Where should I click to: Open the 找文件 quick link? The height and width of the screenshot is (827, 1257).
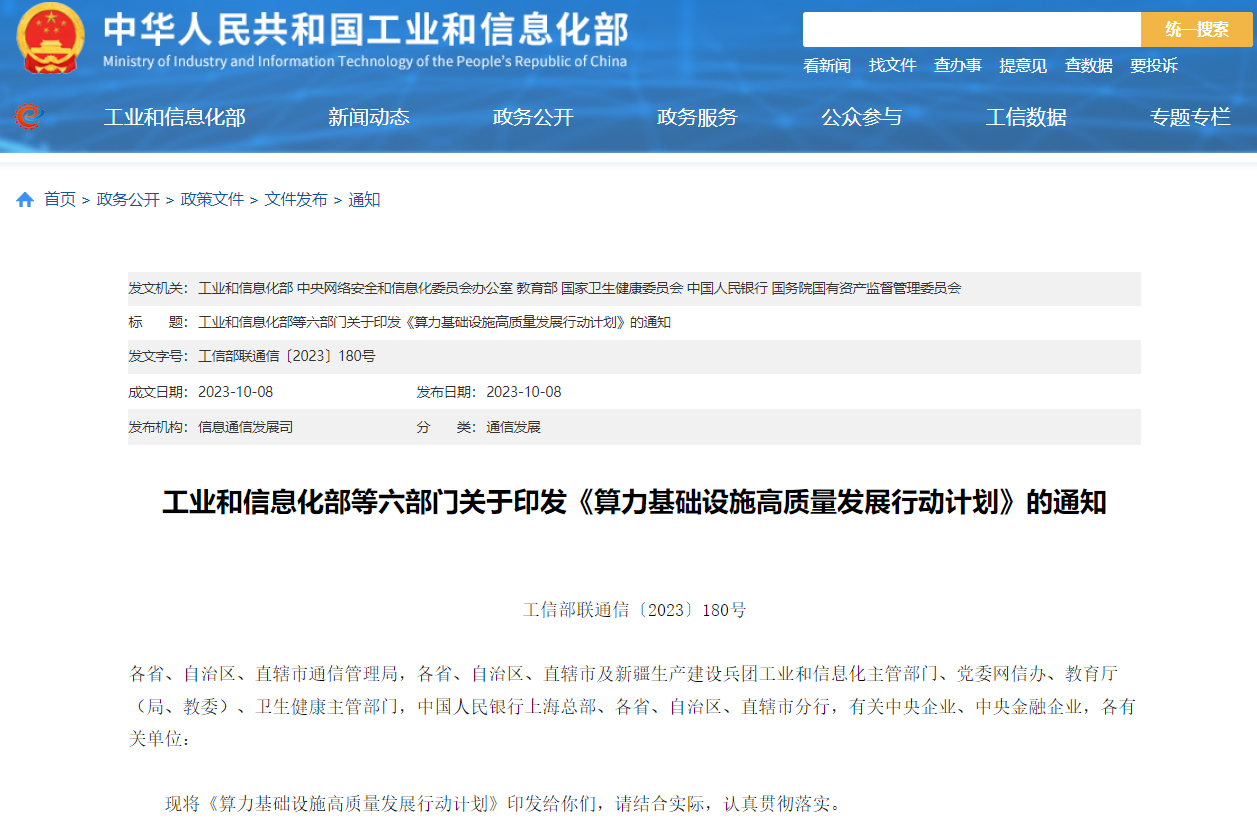pos(895,65)
